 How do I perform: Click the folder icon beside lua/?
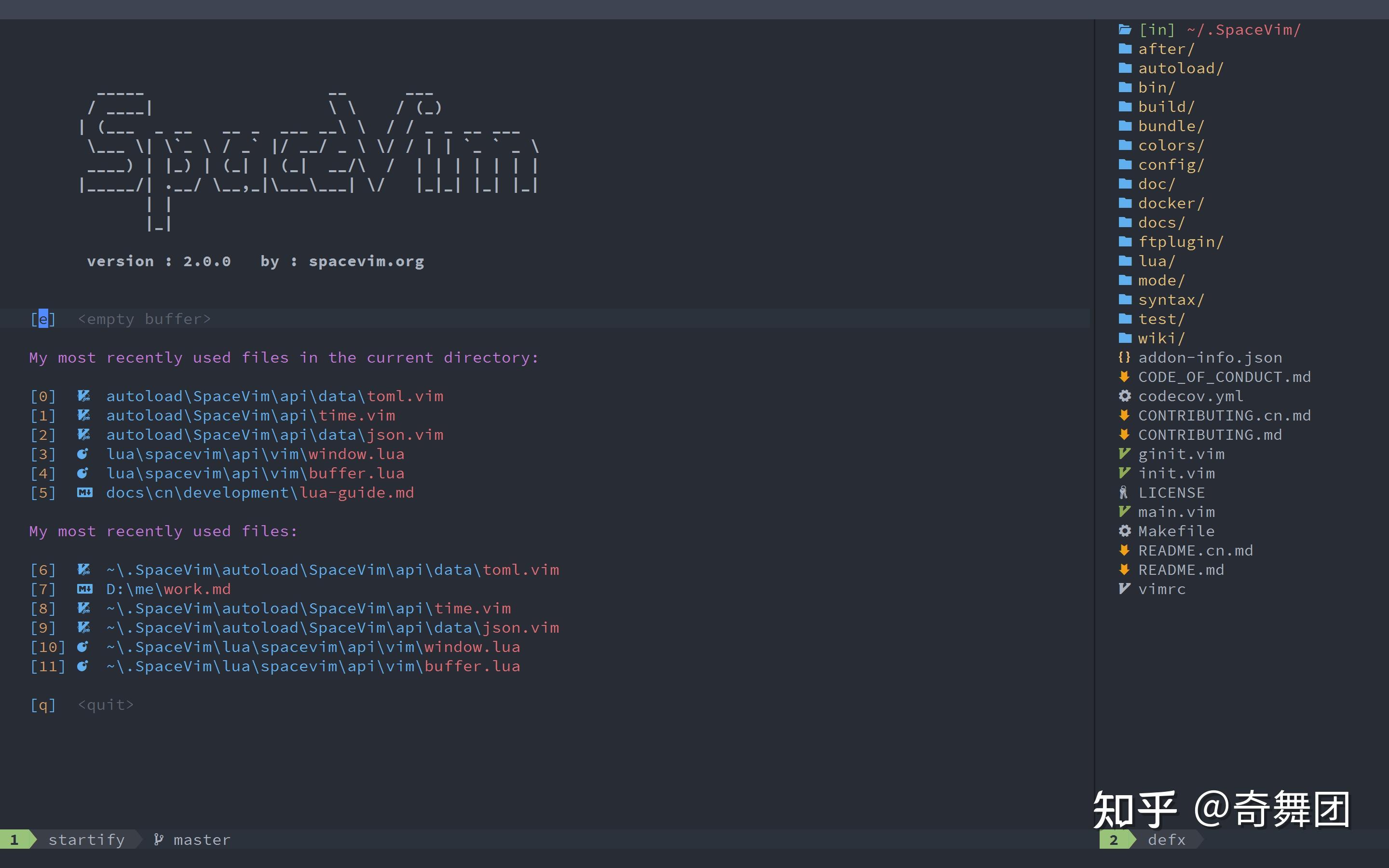coord(1125,261)
